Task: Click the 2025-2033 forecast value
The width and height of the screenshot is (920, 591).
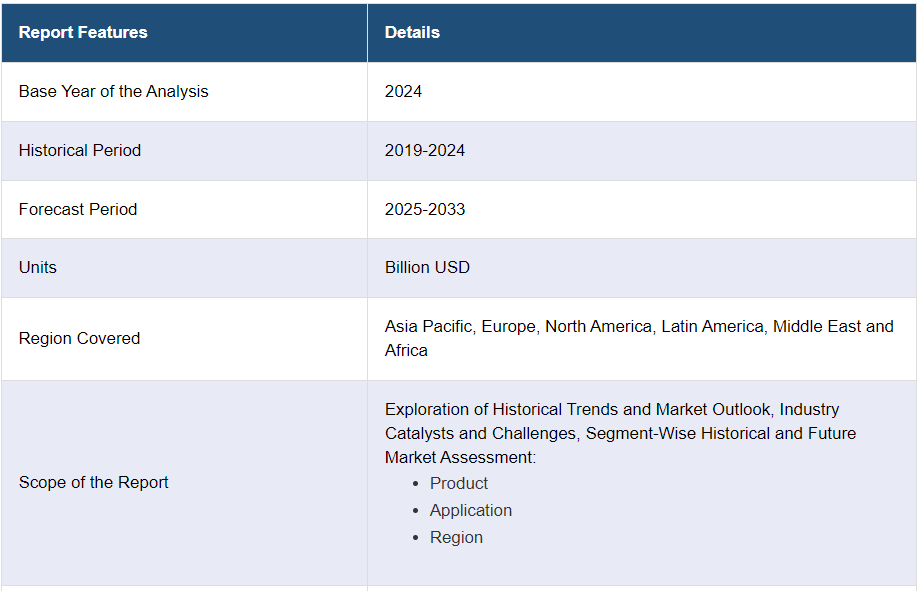Action: pyautogui.click(x=425, y=209)
